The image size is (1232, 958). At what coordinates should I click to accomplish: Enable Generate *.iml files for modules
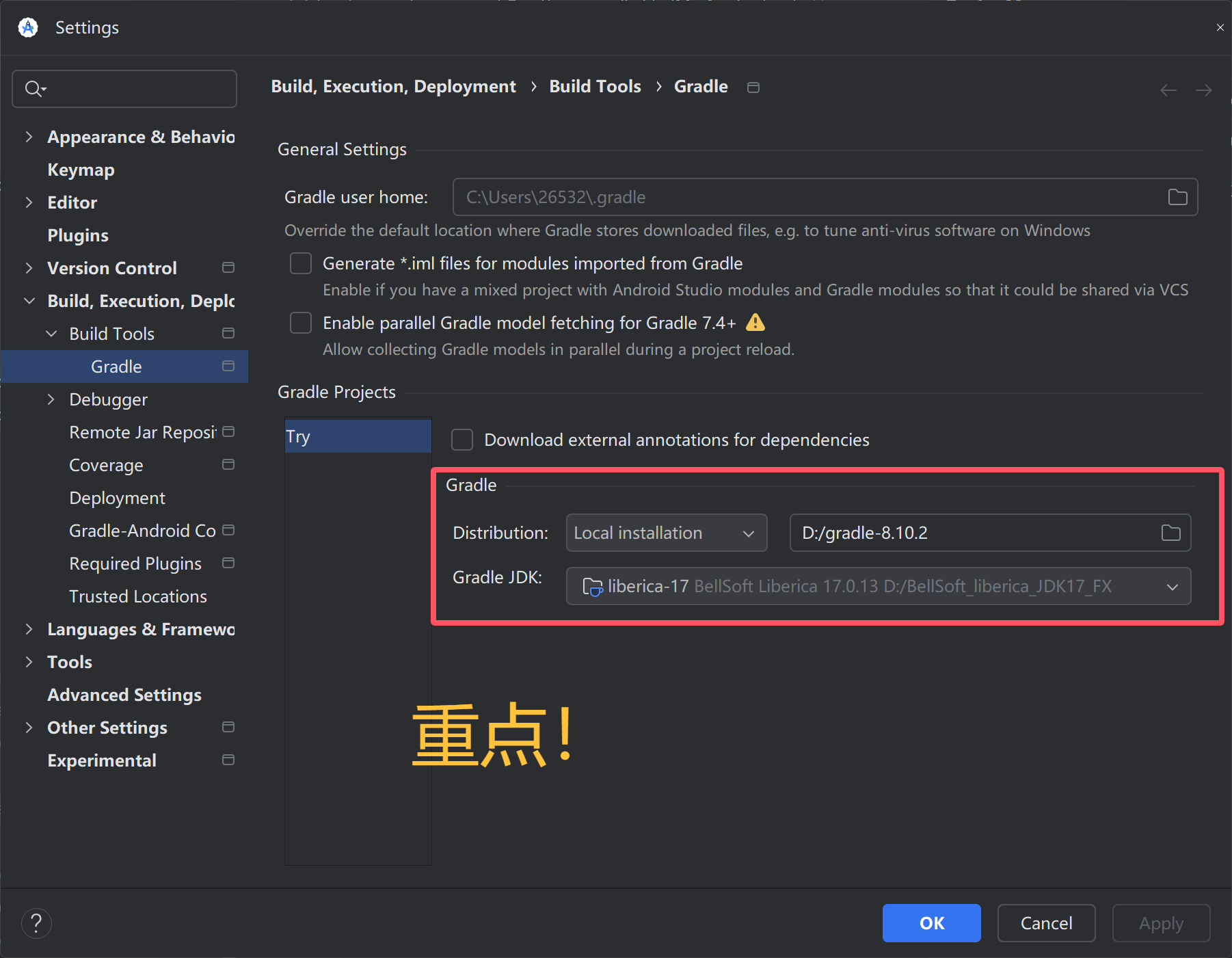[301, 263]
